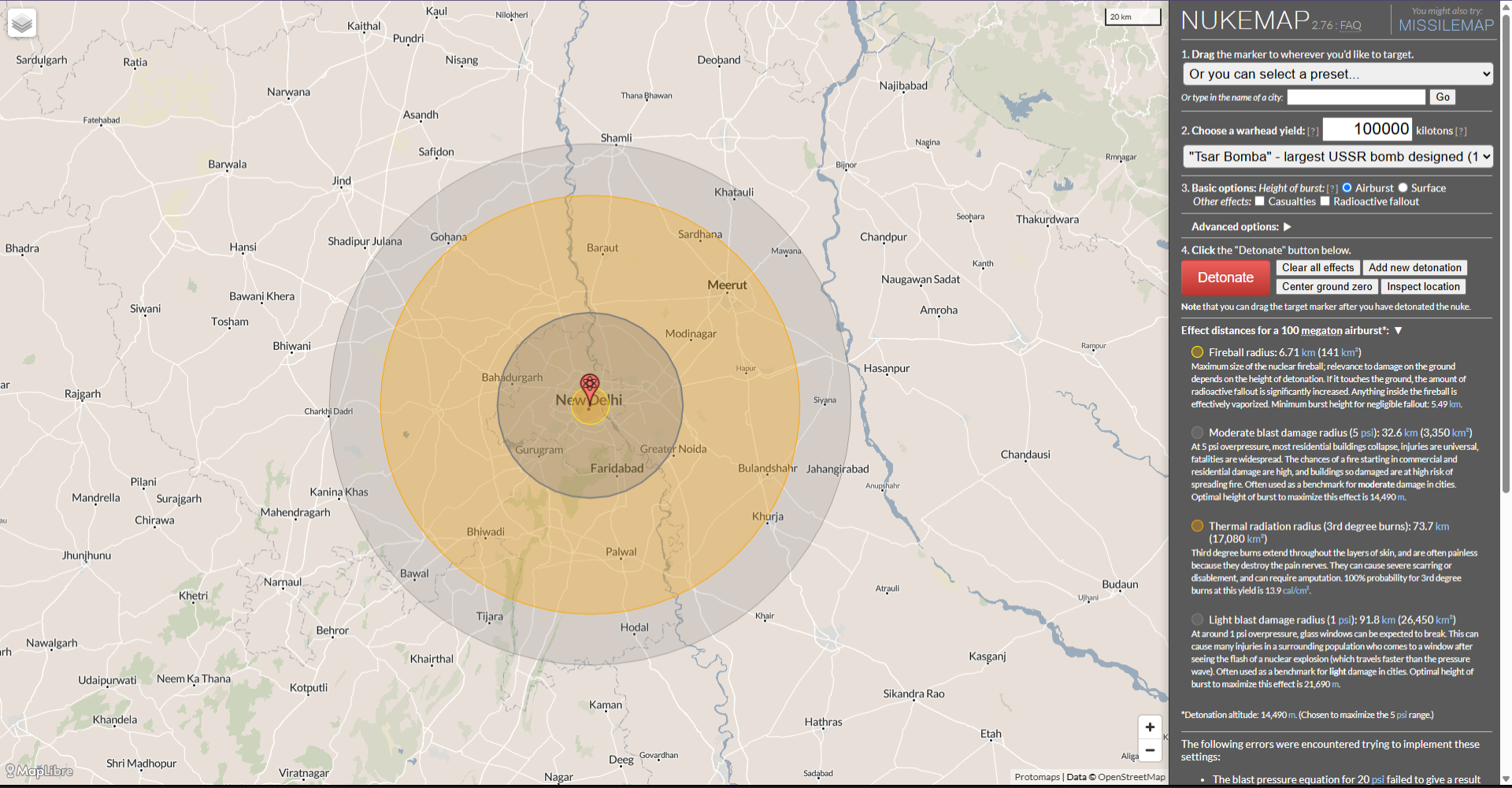Click the Bahadurgarh label on the map

tap(512, 377)
